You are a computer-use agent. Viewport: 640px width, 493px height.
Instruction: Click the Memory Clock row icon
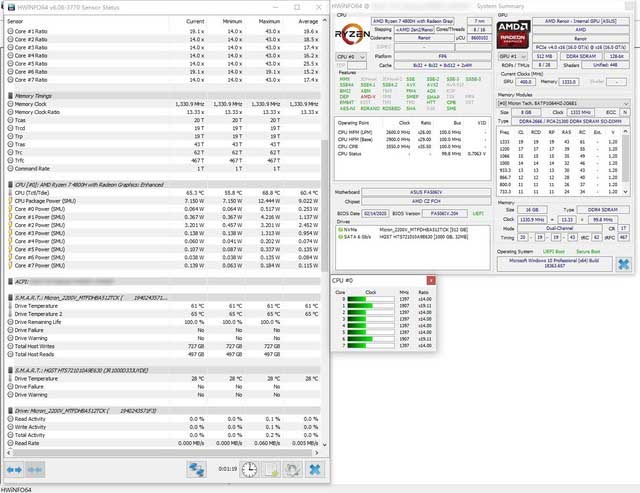pyautogui.click(x=11, y=104)
